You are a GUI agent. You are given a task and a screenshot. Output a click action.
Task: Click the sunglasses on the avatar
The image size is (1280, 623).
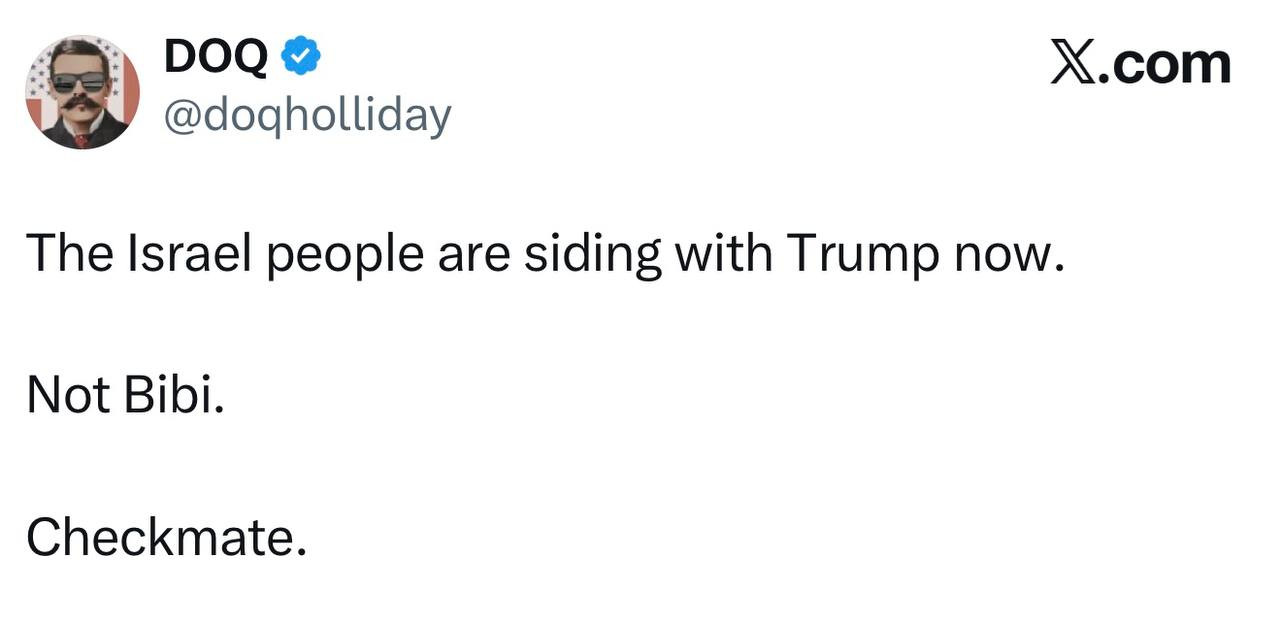point(79,82)
